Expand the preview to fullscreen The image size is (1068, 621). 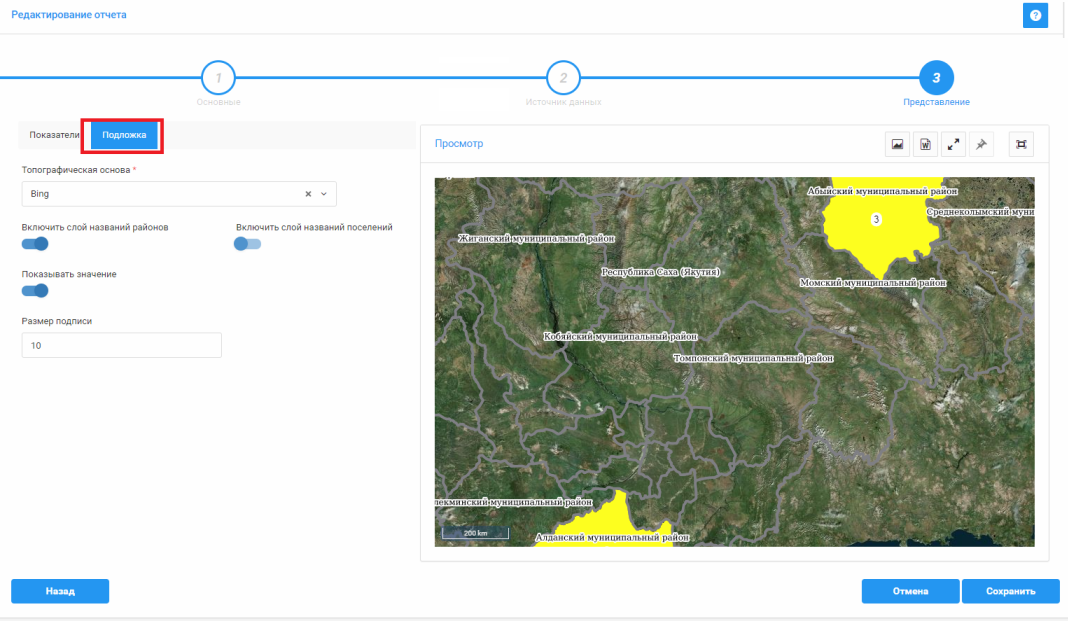click(x=953, y=145)
